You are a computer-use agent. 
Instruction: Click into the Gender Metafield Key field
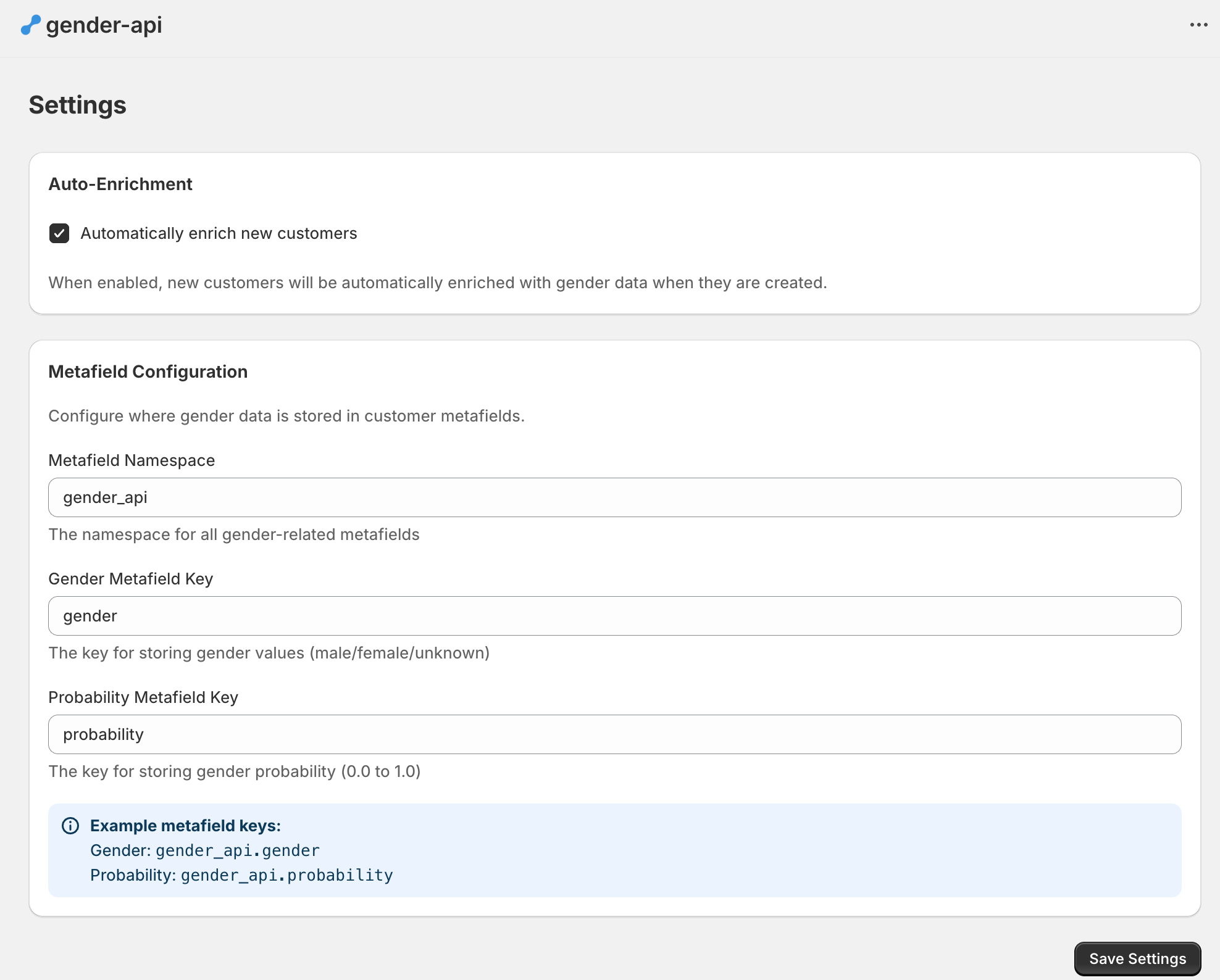pyautogui.click(x=614, y=616)
